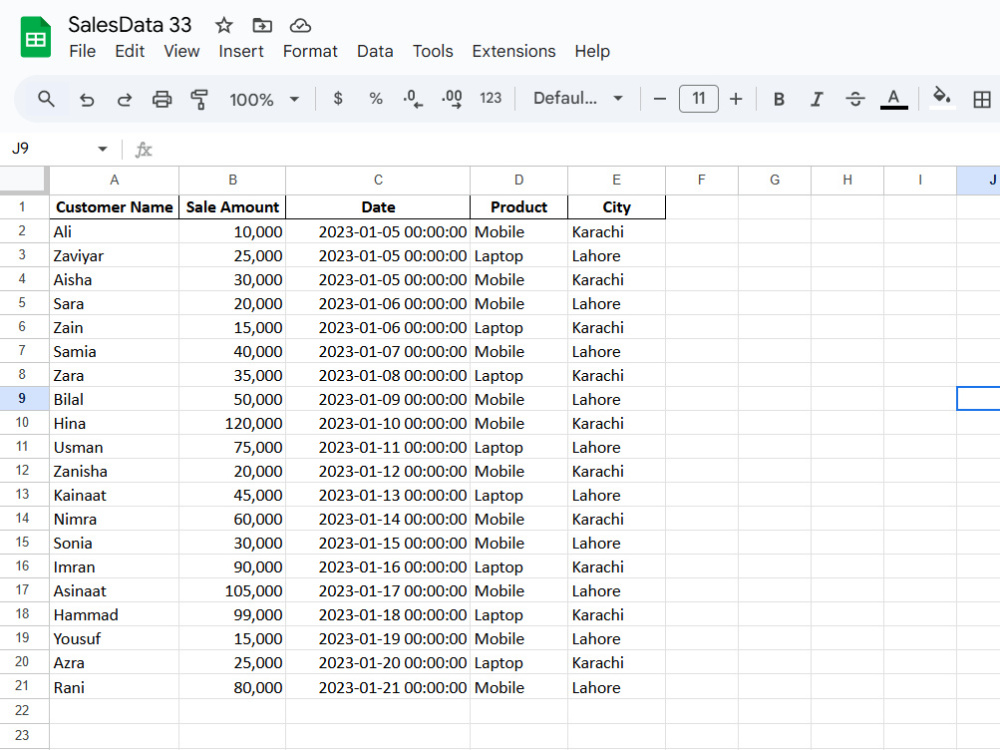
Task: Undo the last action
Action: point(86,99)
